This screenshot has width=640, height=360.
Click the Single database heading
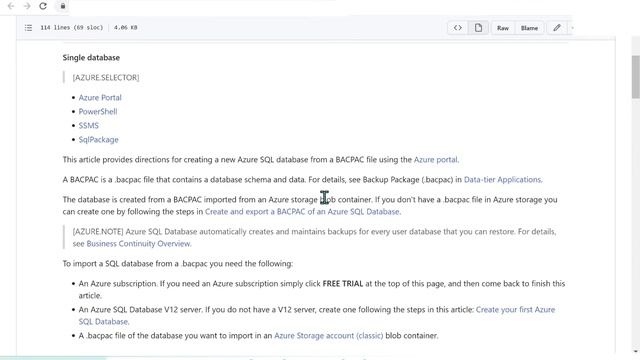(x=91, y=58)
